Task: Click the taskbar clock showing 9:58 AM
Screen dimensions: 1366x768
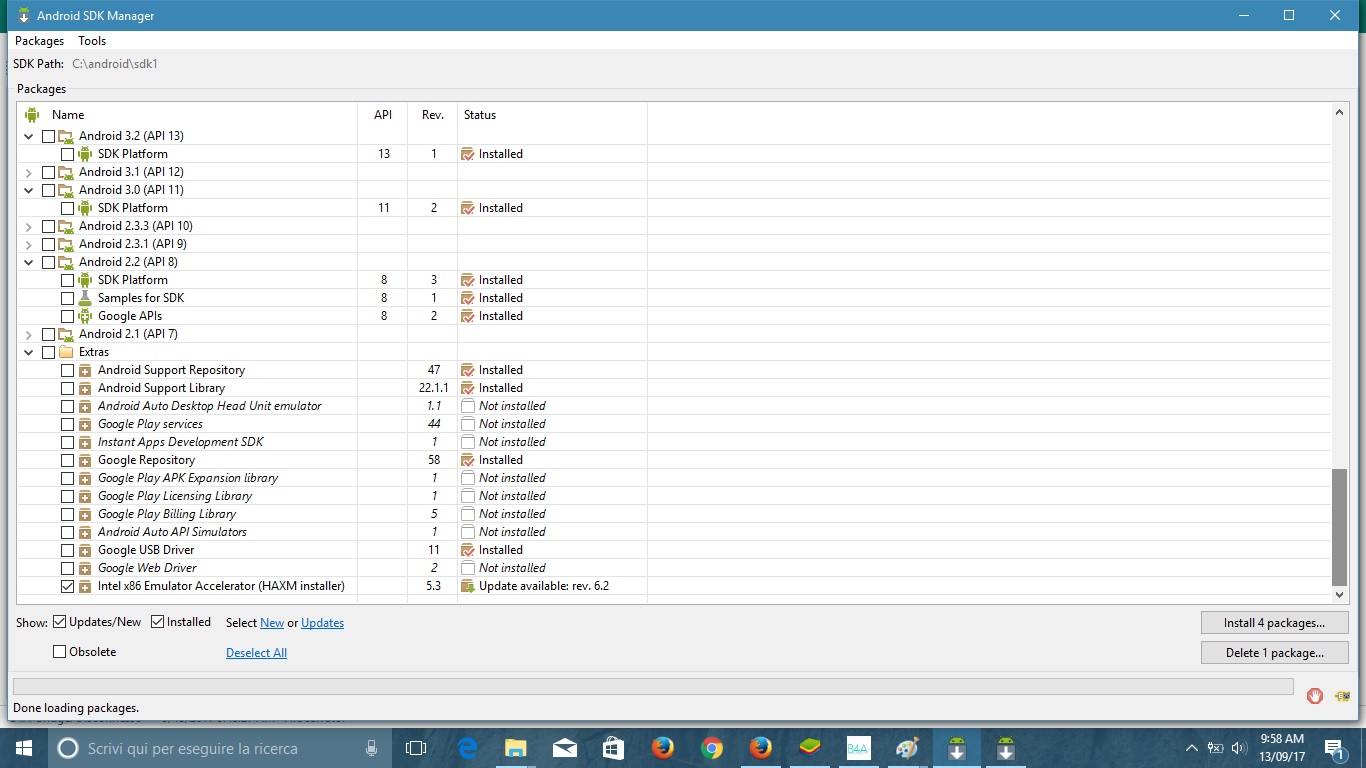Action: click(x=1280, y=748)
